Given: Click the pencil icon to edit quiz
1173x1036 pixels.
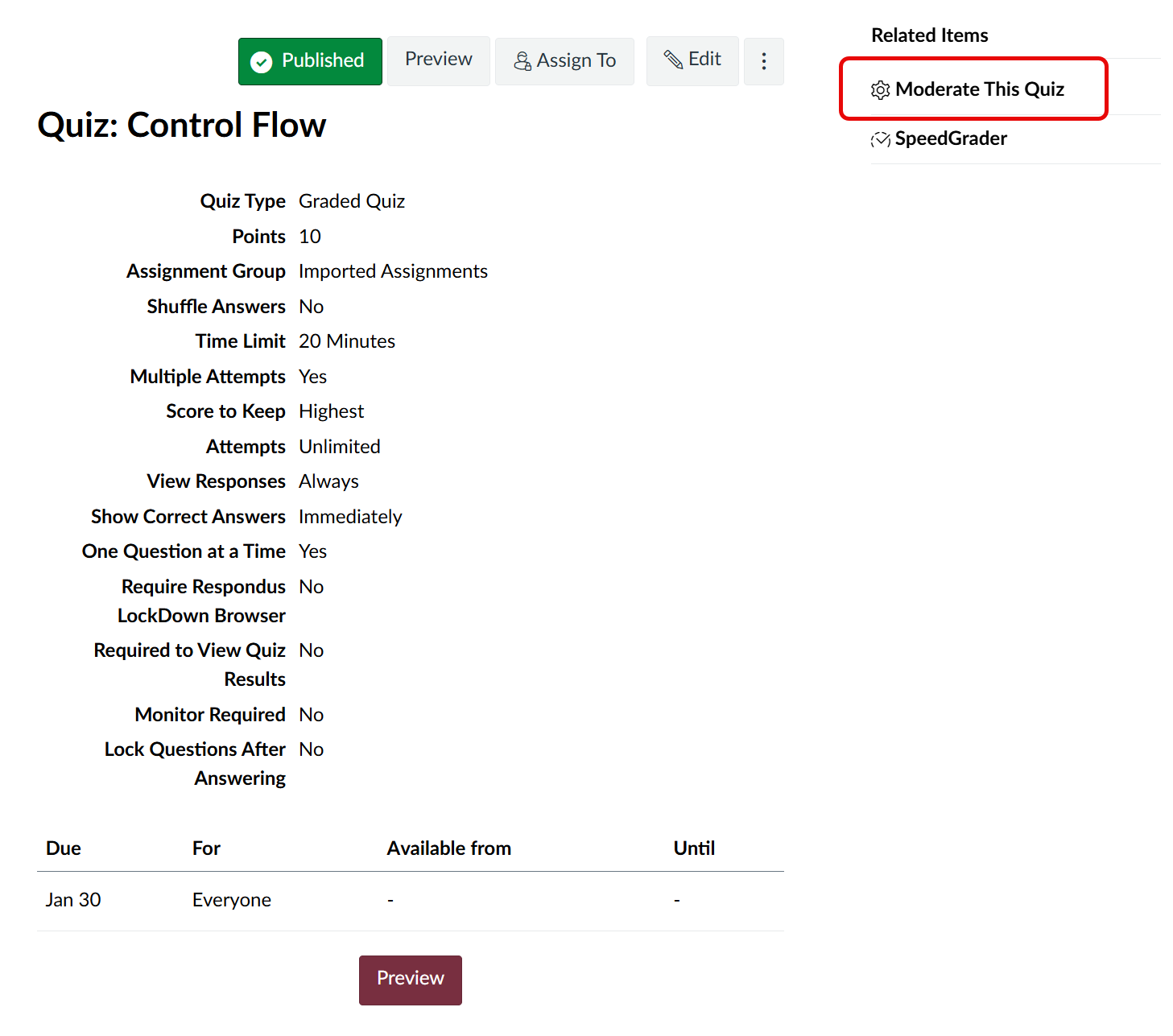Looking at the screenshot, I should coord(673,60).
